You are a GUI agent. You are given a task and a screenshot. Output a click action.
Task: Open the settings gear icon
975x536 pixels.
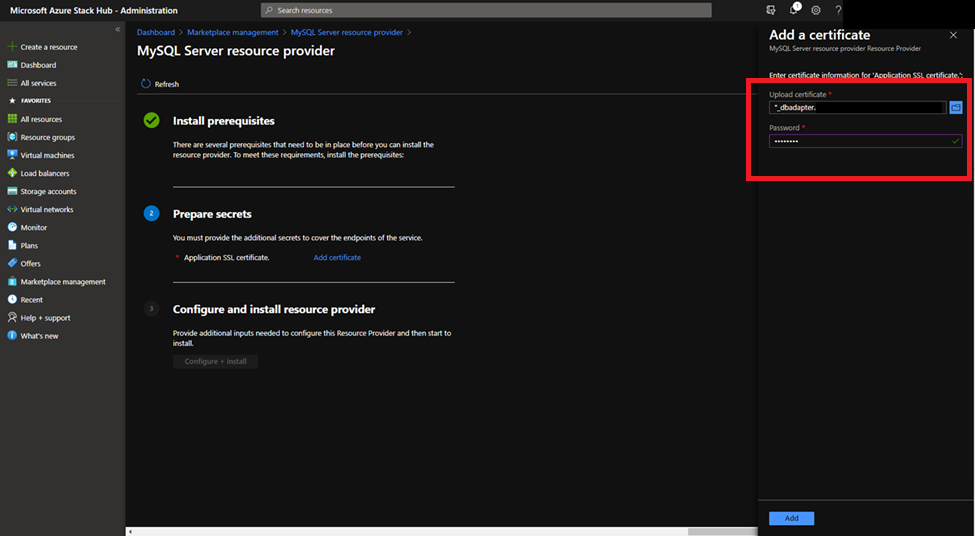816,10
